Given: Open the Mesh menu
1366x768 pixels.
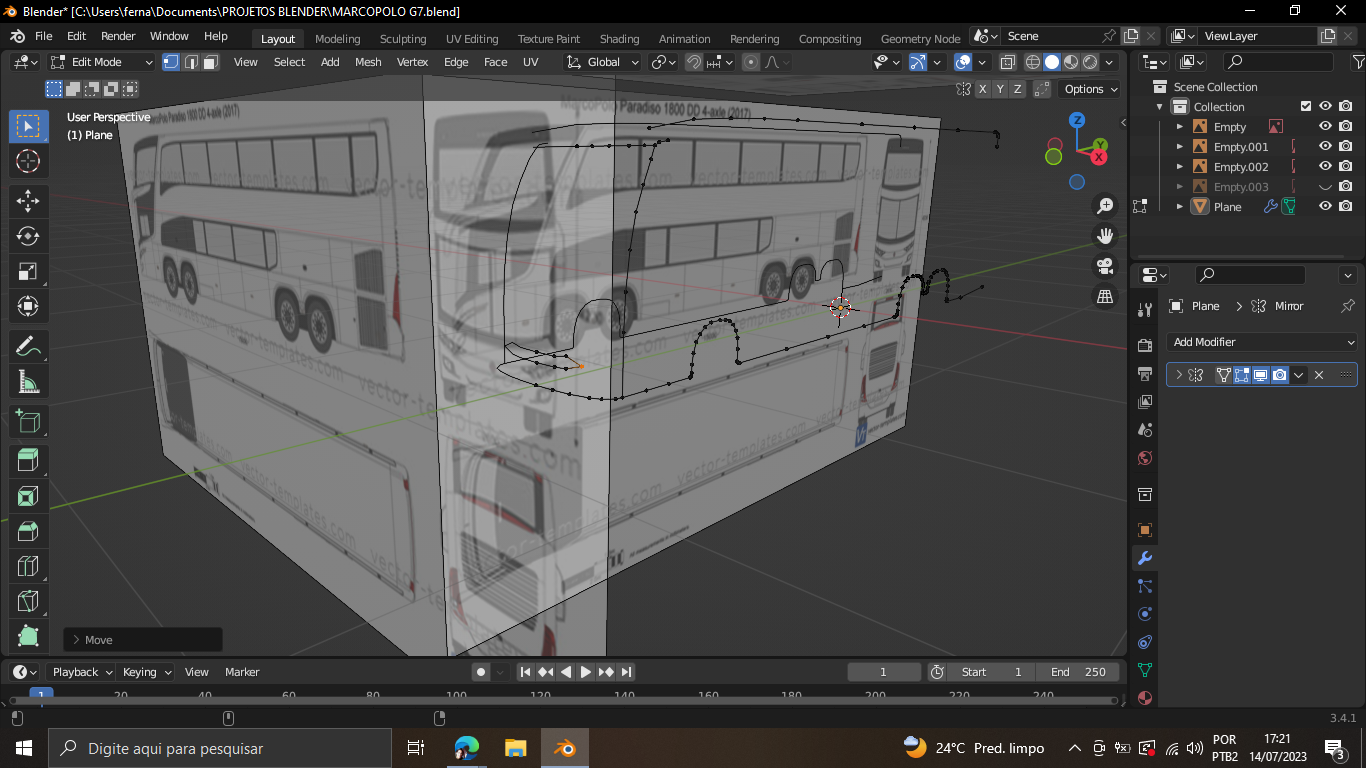Looking at the screenshot, I should [368, 62].
